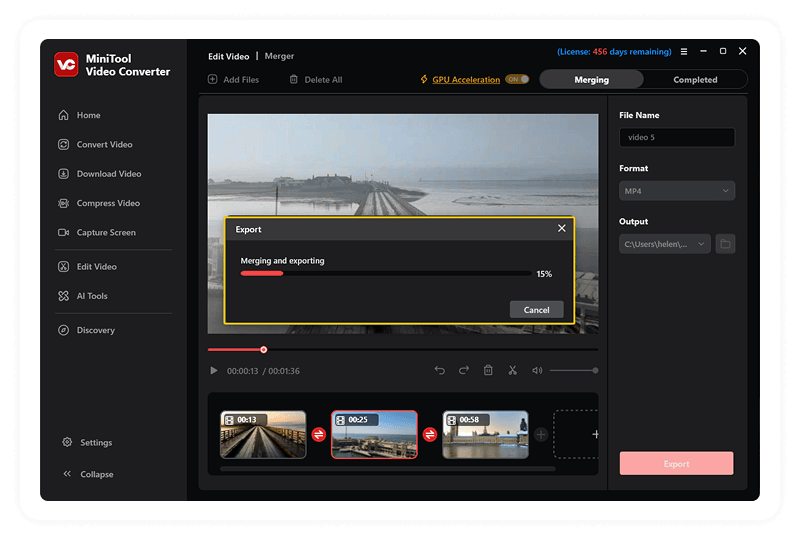Toggle the GPU Acceleration ON switch
Viewport: 800px width, 540px height.
pos(517,79)
